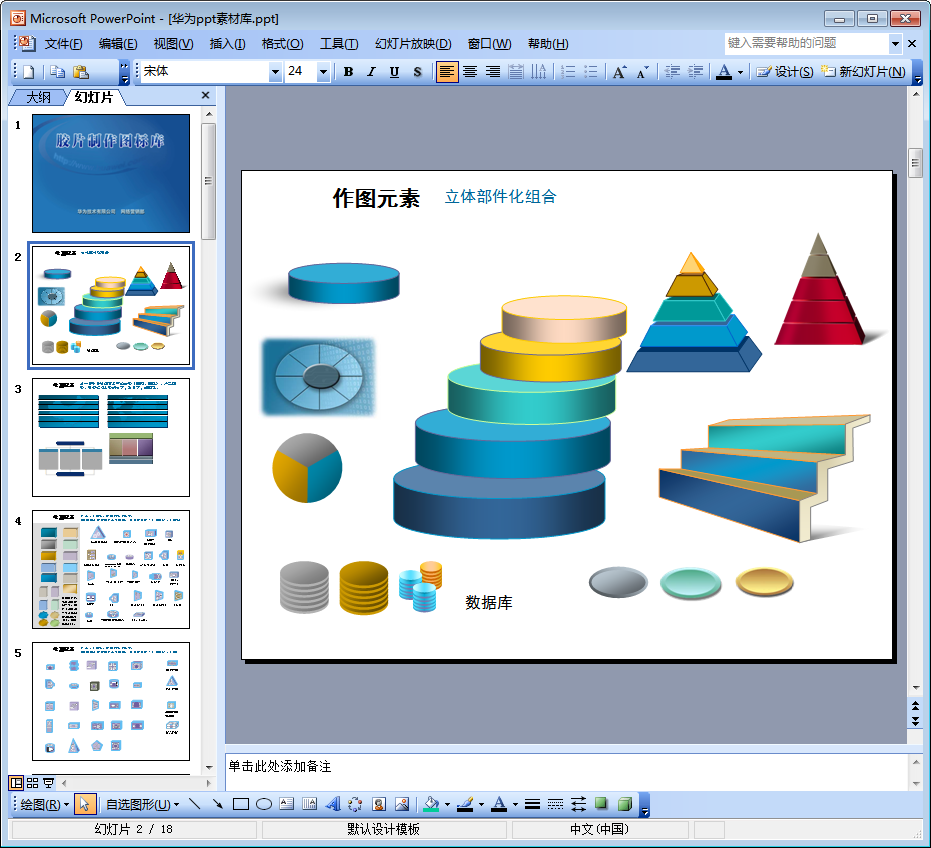Pick the Line drawing tool
931x848 pixels.
pyautogui.click(x=195, y=804)
